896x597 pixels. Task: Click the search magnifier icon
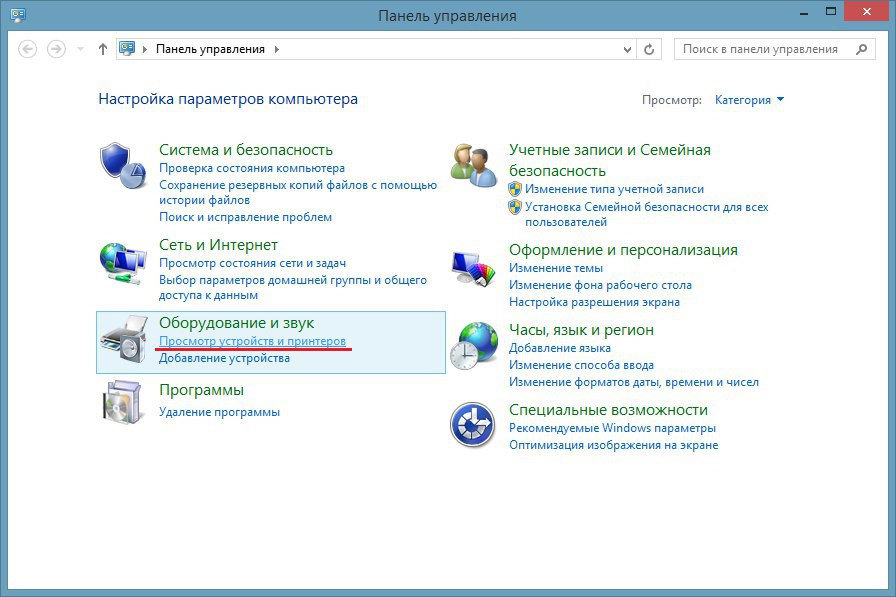tap(862, 49)
